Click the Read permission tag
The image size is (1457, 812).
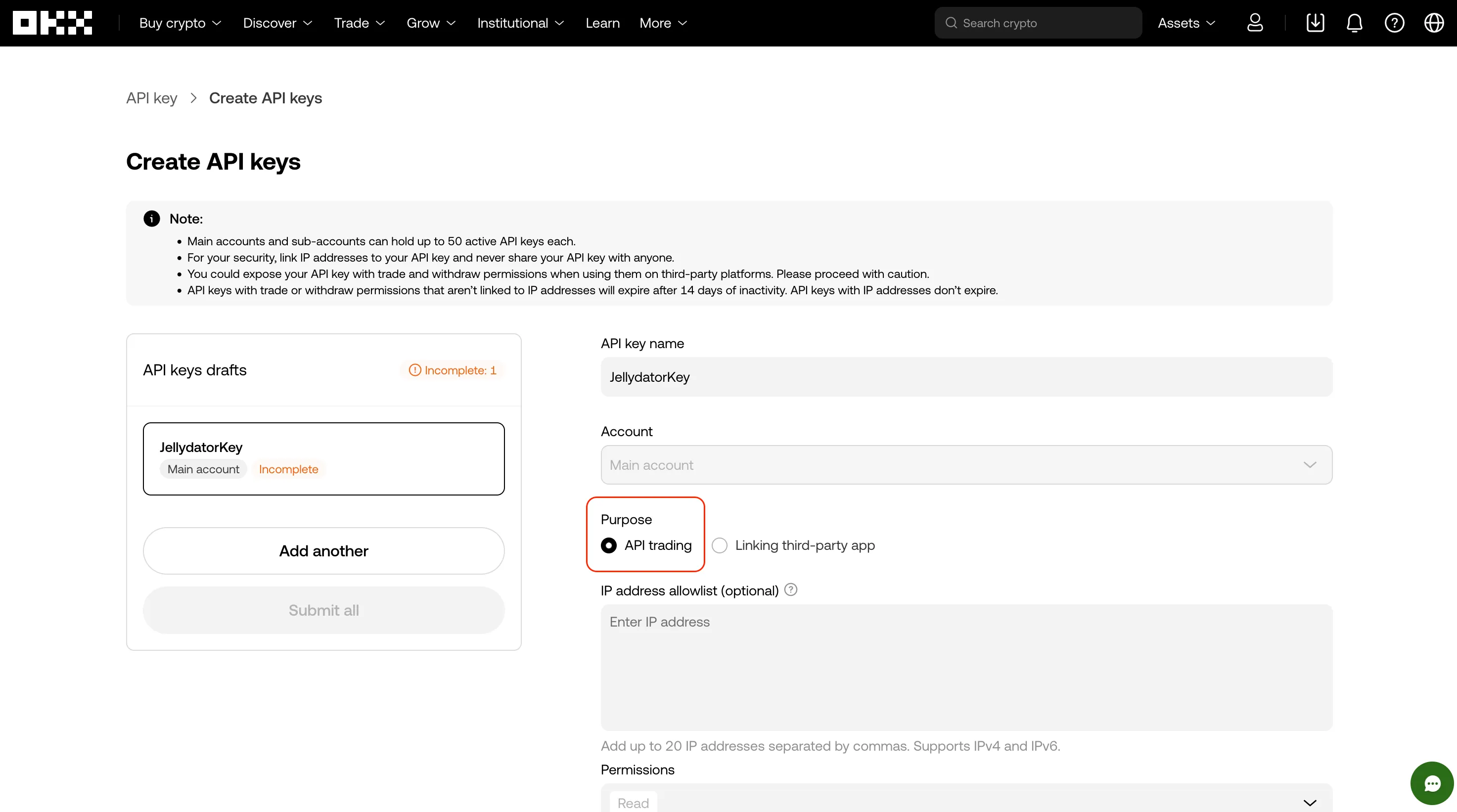[633, 803]
